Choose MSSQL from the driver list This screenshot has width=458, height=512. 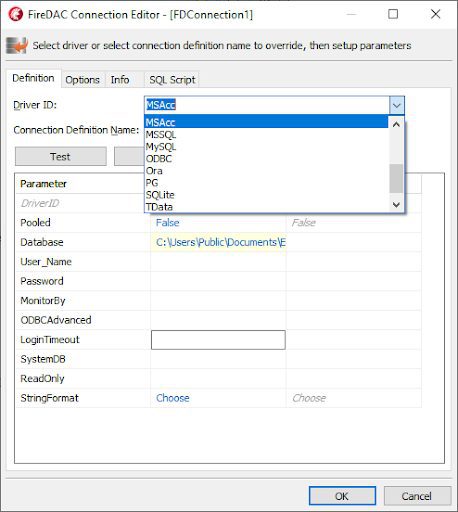(266, 134)
